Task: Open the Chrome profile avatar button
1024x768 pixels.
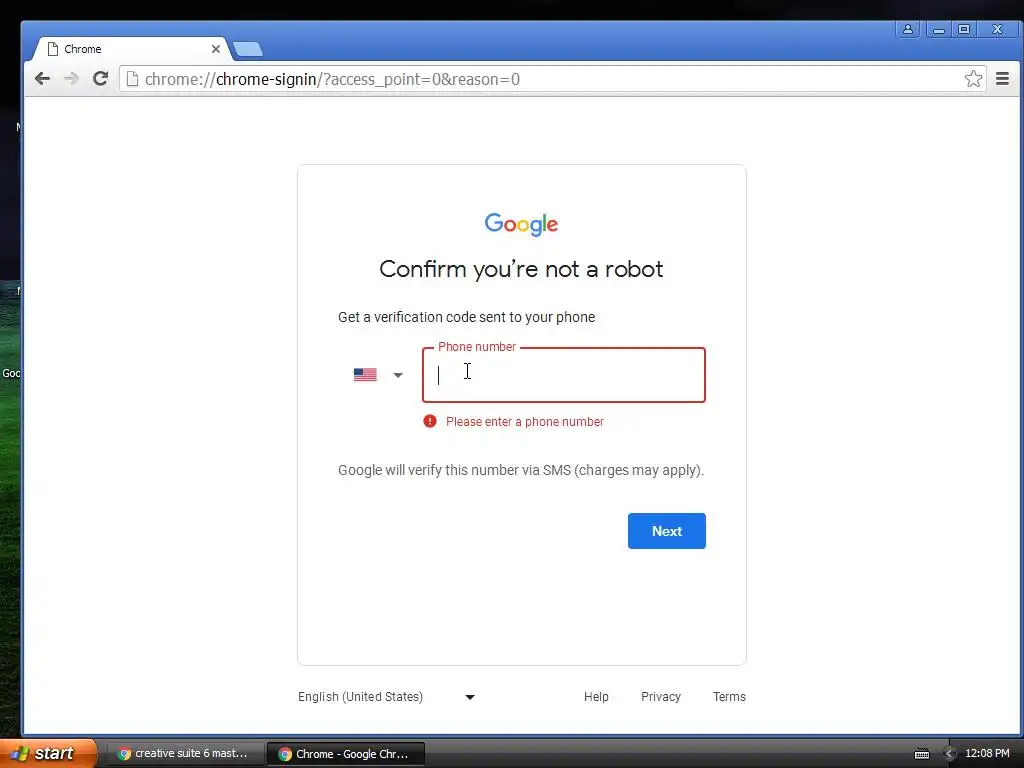Action: click(x=908, y=29)
